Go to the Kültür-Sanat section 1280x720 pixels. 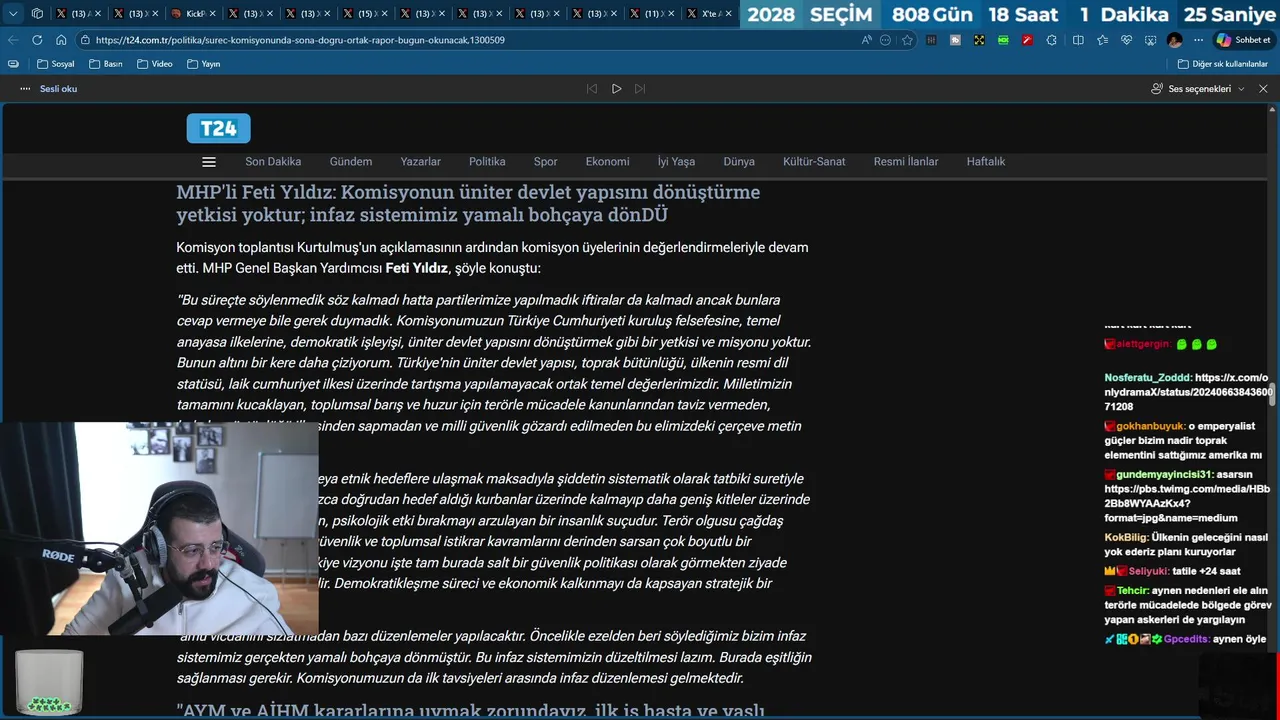tap(814, 162)
